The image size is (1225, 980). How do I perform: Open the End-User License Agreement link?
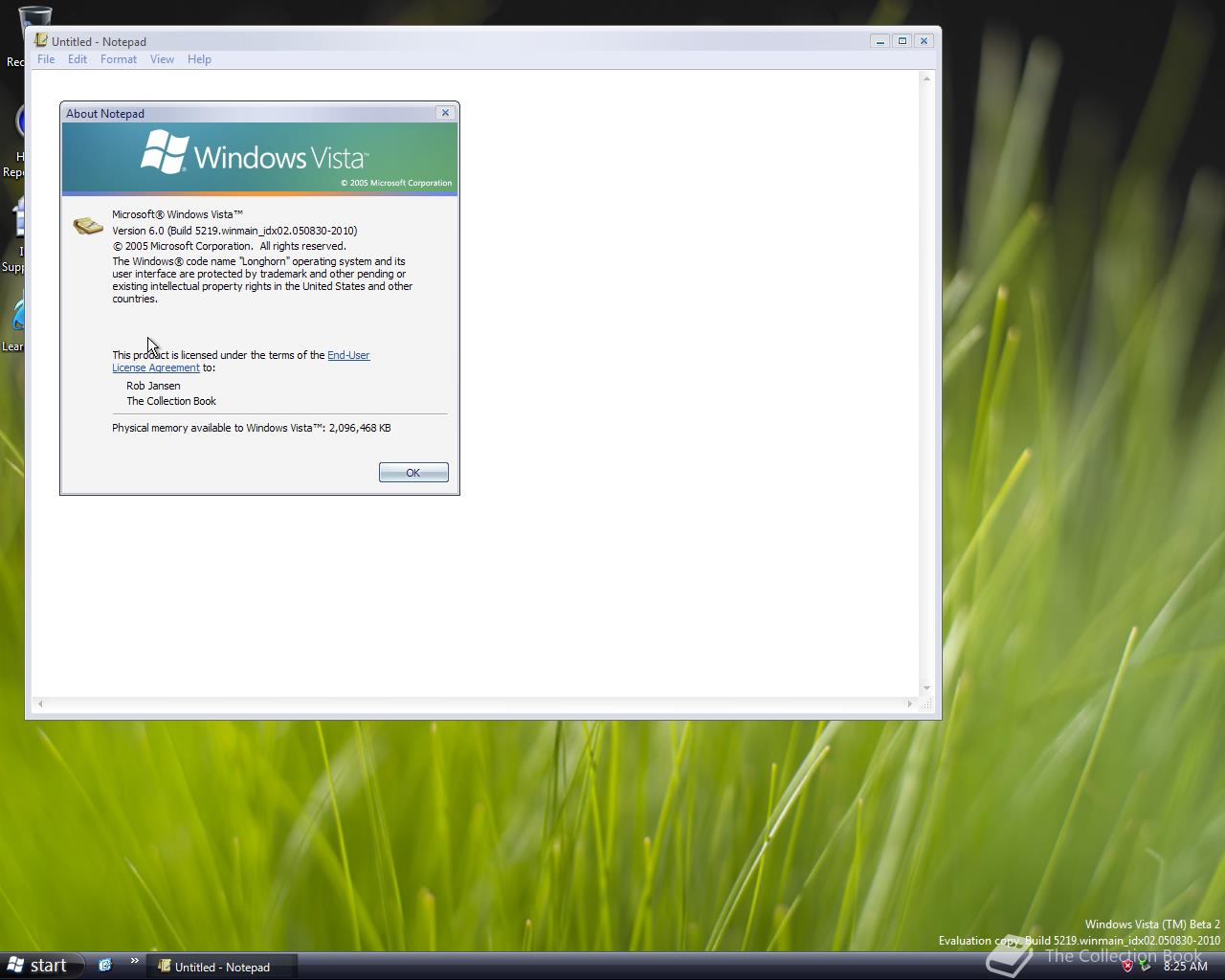point(348,355)
